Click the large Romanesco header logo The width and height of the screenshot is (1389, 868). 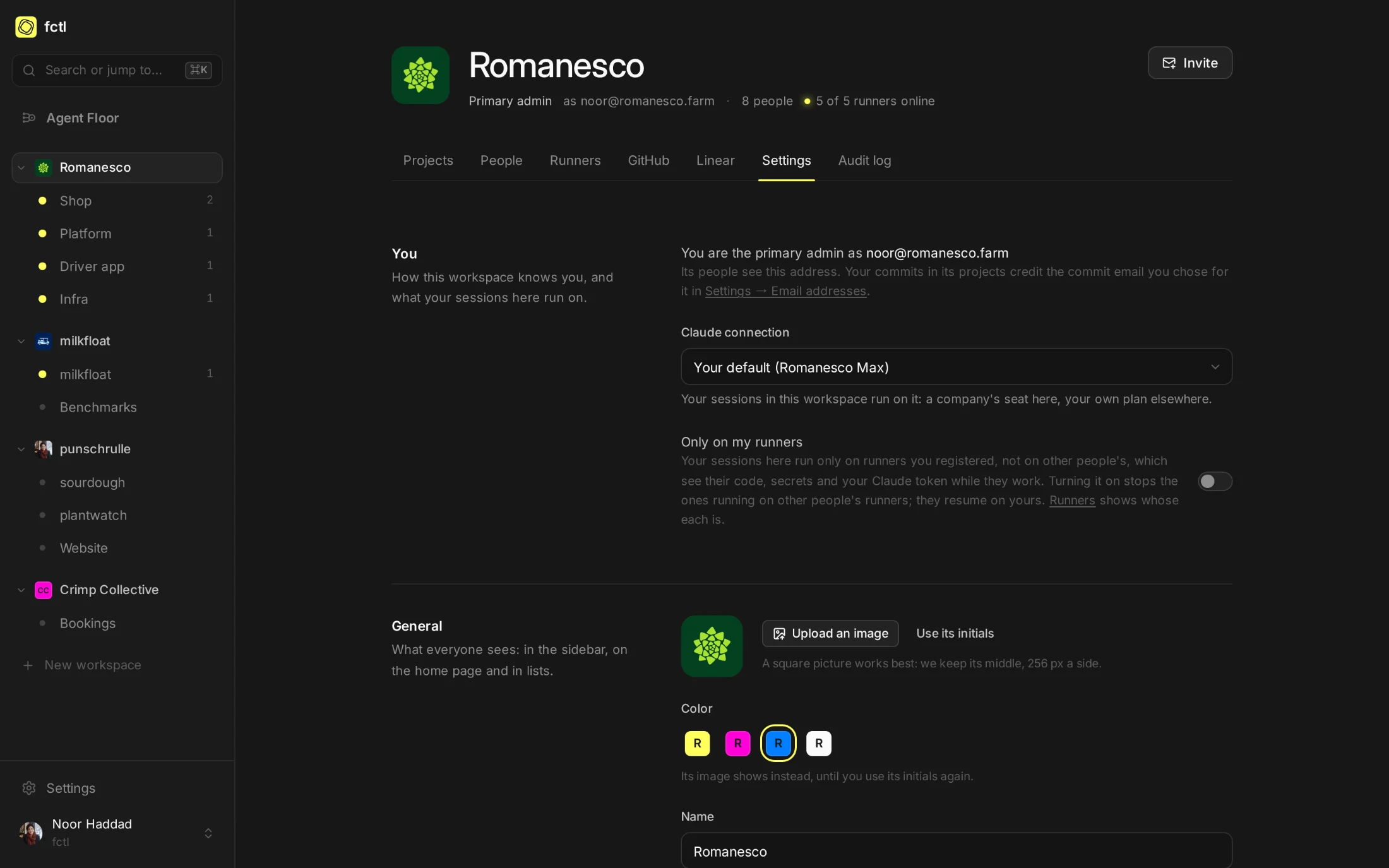(420, 76)
